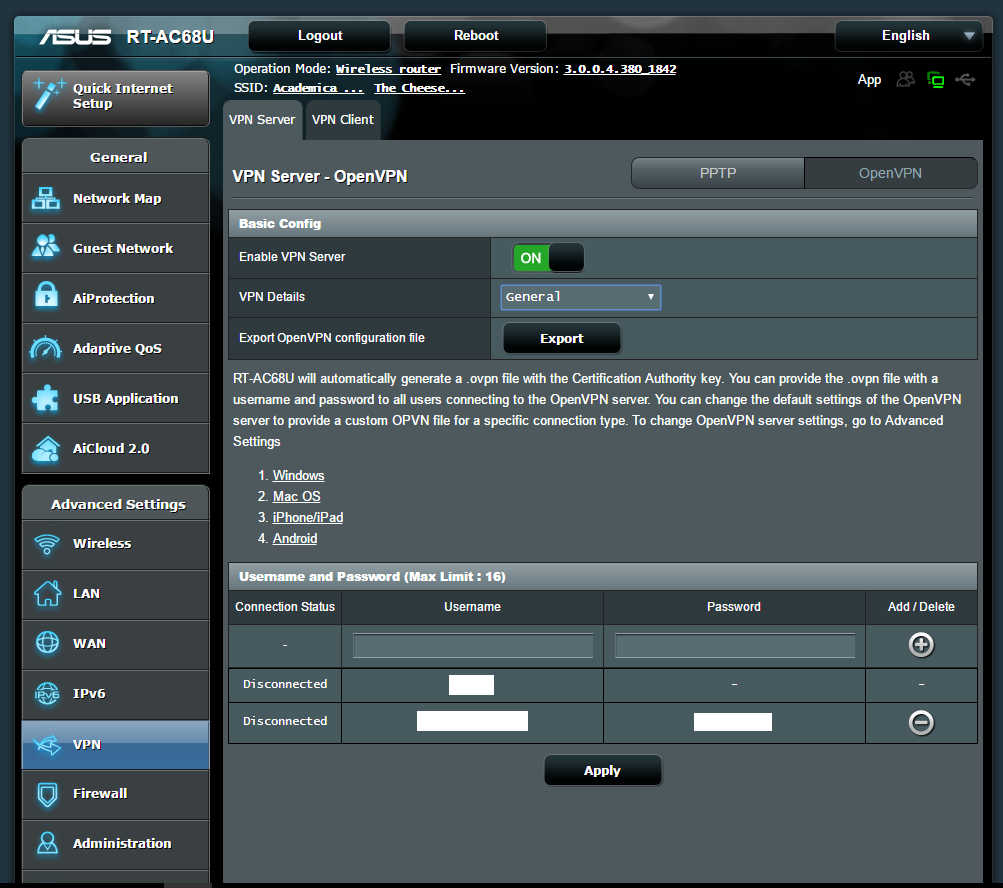Click the VPN sidebar icon
1003x888 pixels.
click(47, 744)
